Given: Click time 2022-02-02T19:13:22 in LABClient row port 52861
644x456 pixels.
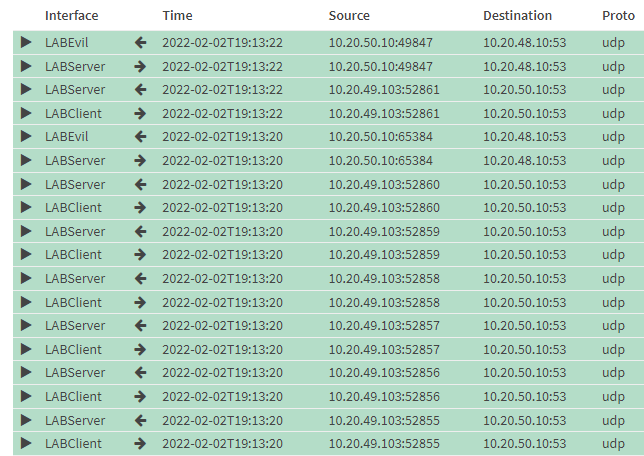Looking at the screenshot, I should tap(223, 113).
